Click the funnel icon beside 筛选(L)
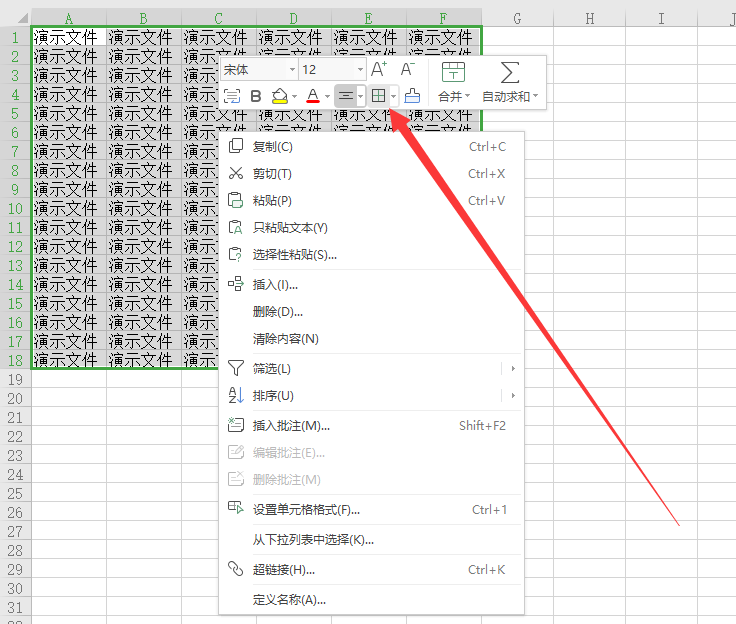Image resolution: width=736 pixels, height=624 pixels. coord(236,368)
